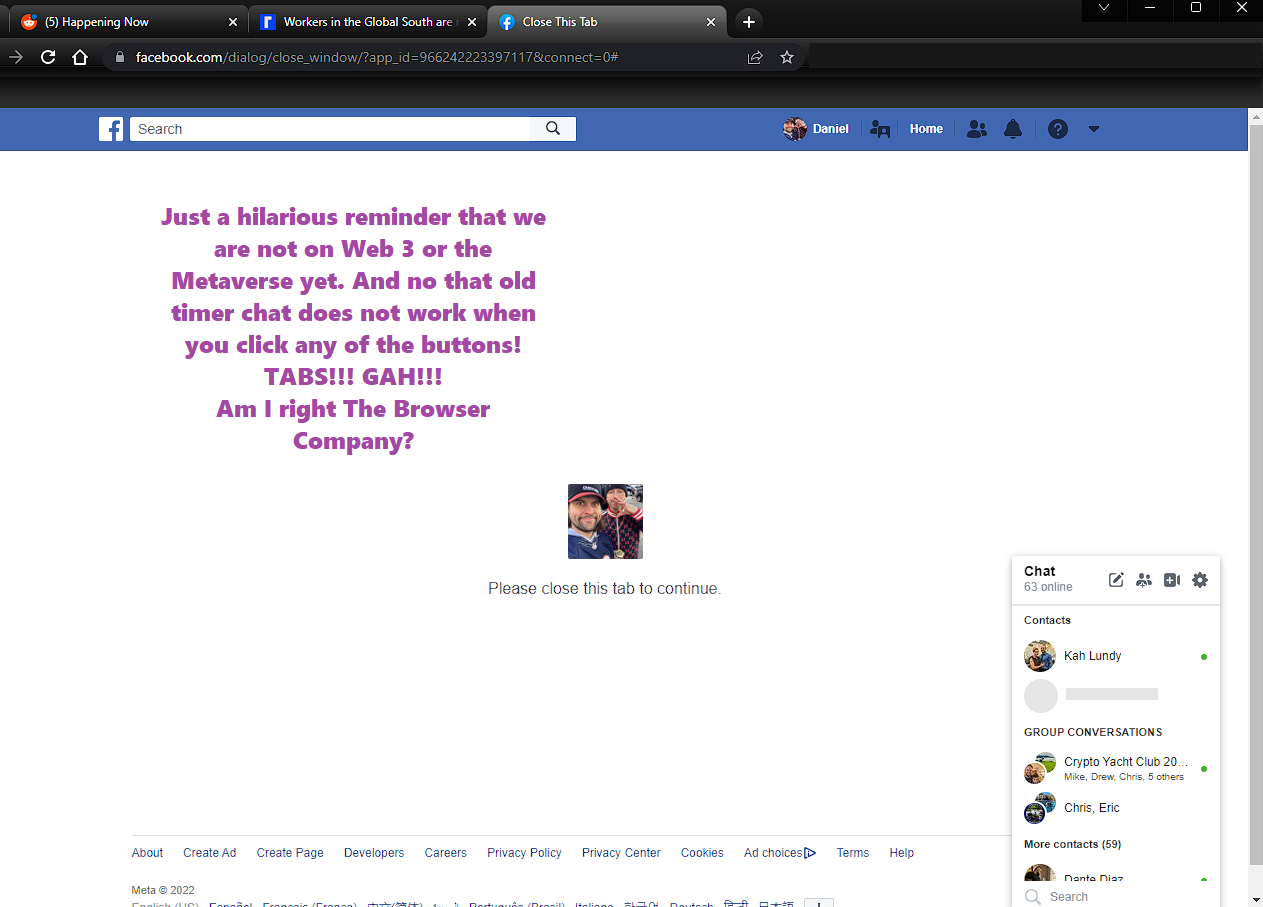Open the Find Friends icon next to Daniel
This screenshot has height=907, width=1263.
click(x=880, y=129)
